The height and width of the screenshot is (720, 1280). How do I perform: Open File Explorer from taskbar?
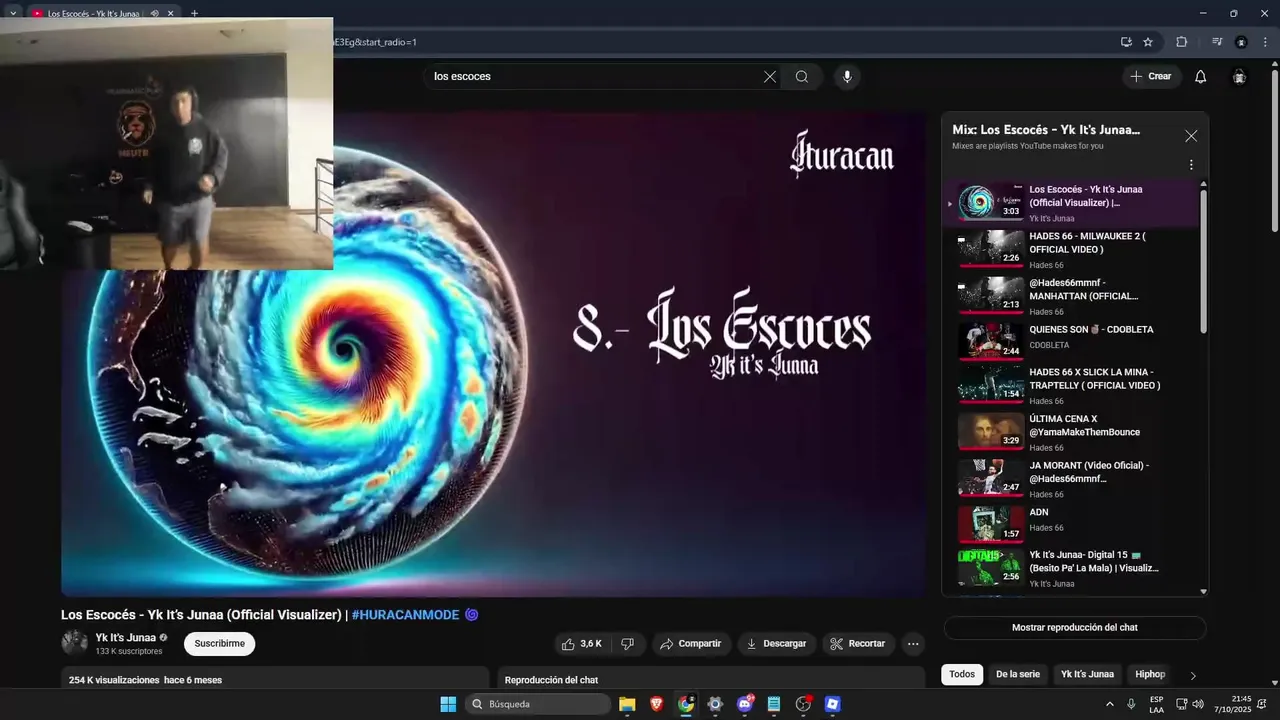click(627, 704)
